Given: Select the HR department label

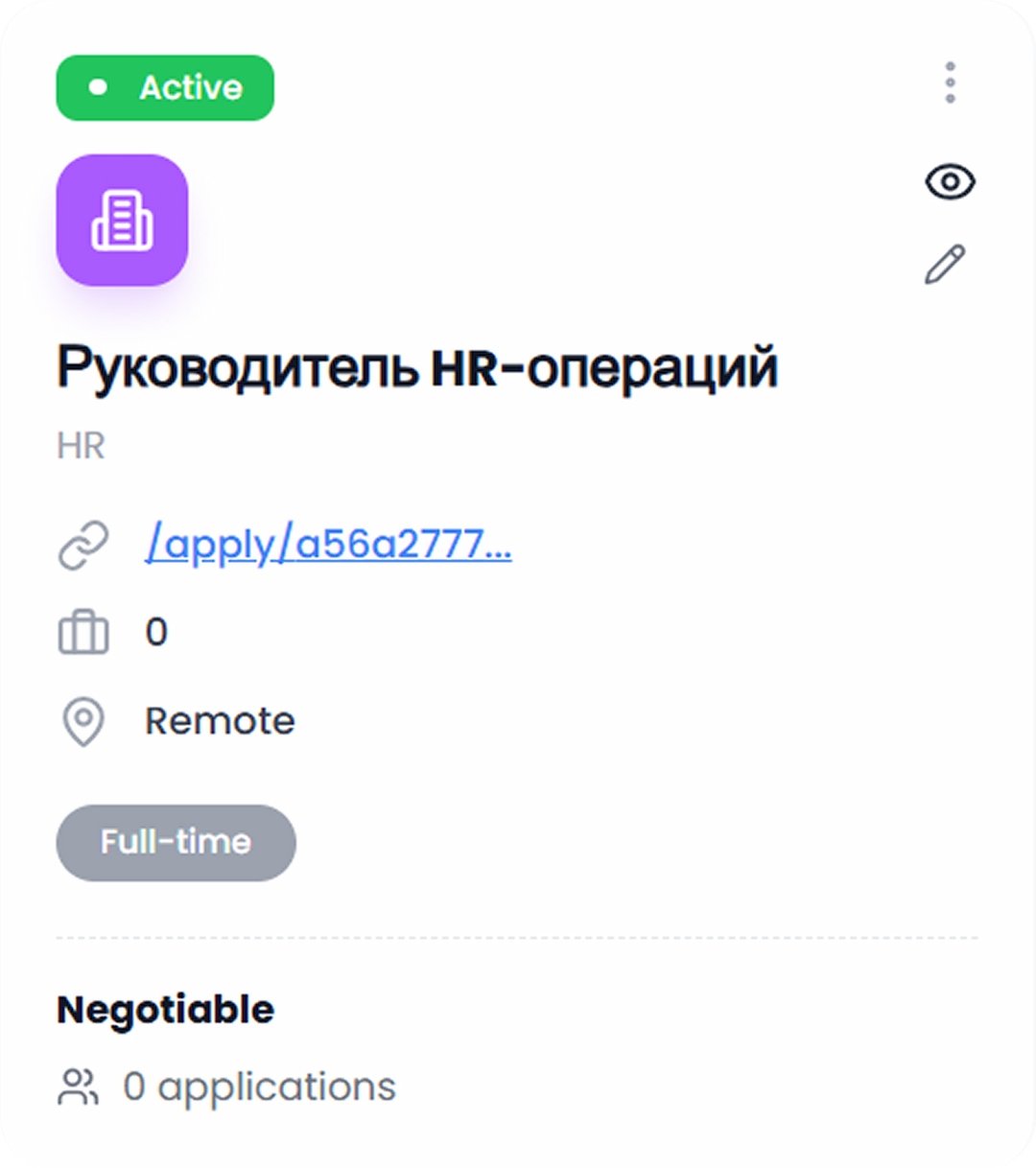Looking at the screenshot, I should [x=81, y=445].
